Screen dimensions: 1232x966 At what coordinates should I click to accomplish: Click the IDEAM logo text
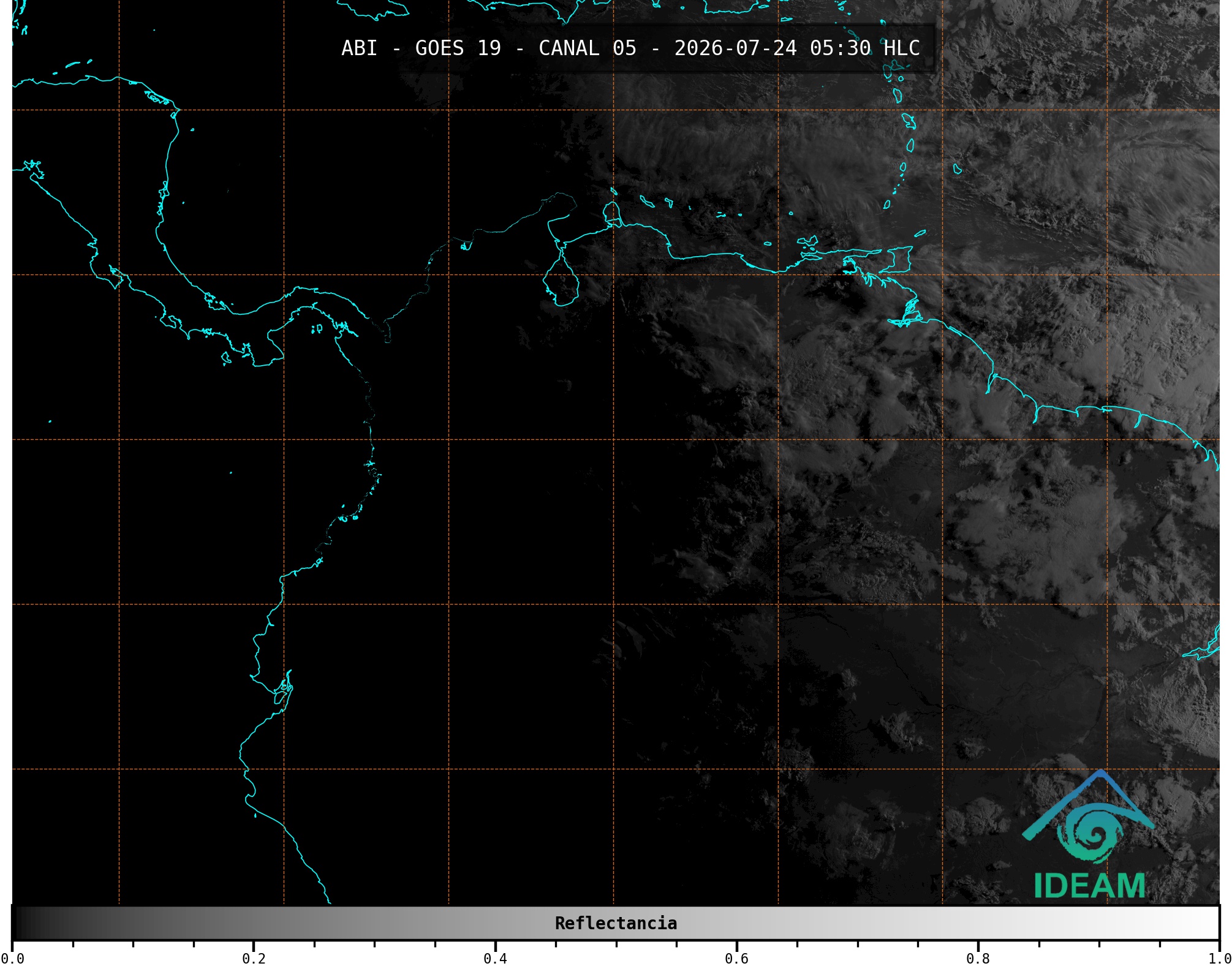coord(1089,886)
